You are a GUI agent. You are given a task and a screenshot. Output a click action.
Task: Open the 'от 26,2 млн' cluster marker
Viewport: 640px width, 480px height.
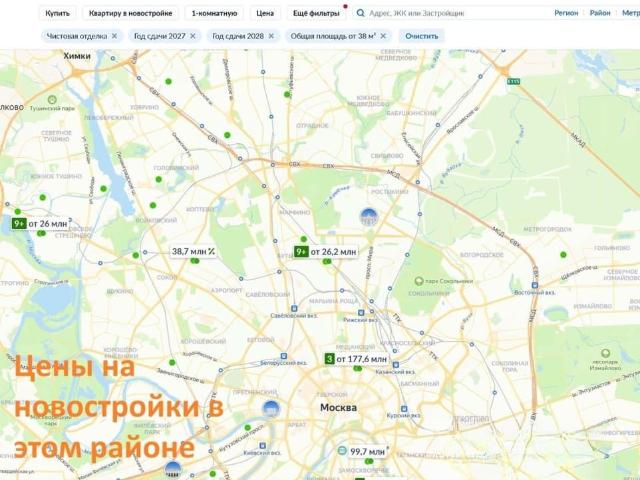[x=326, y=252]
